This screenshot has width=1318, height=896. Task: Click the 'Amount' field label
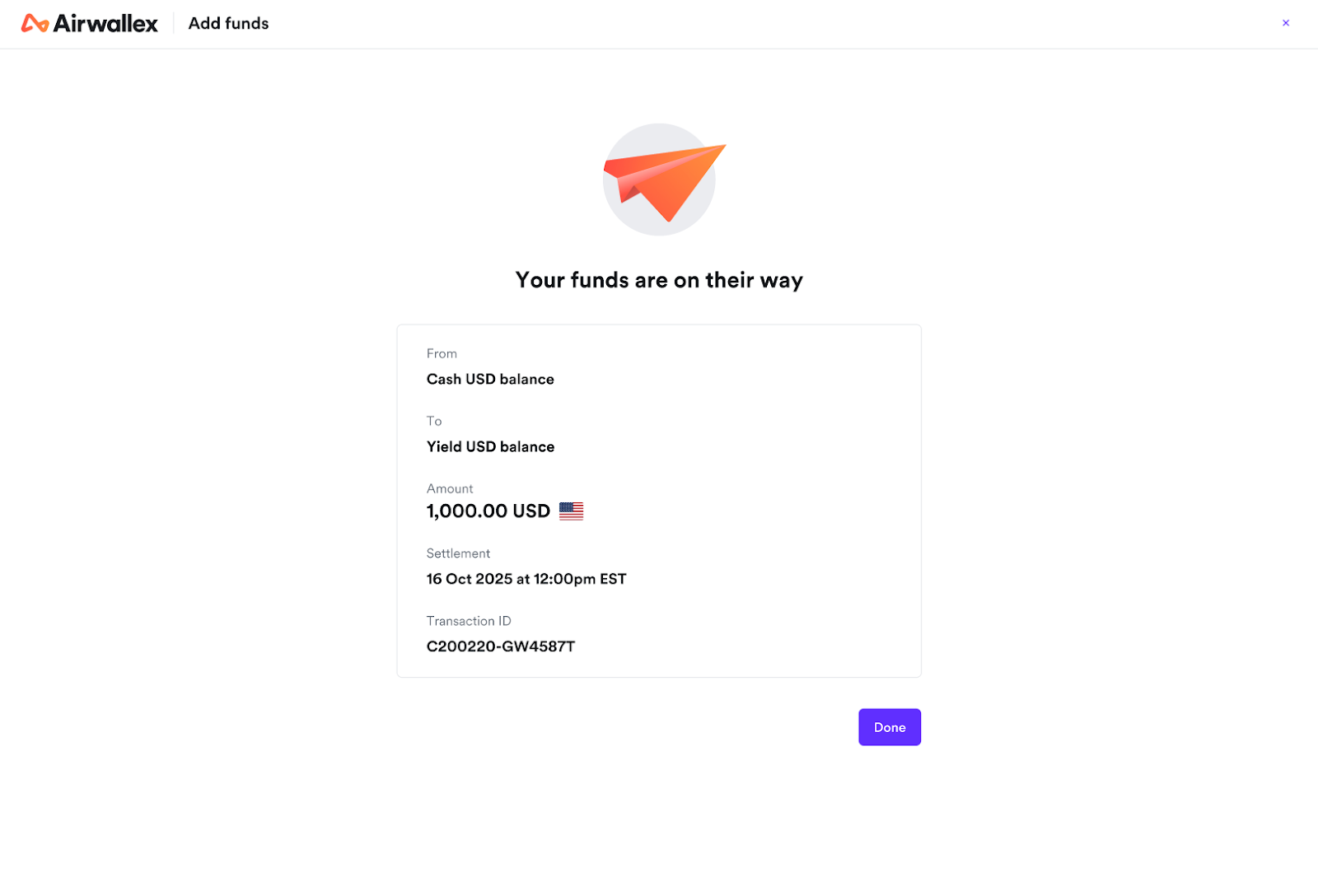[x=450, y=488]
